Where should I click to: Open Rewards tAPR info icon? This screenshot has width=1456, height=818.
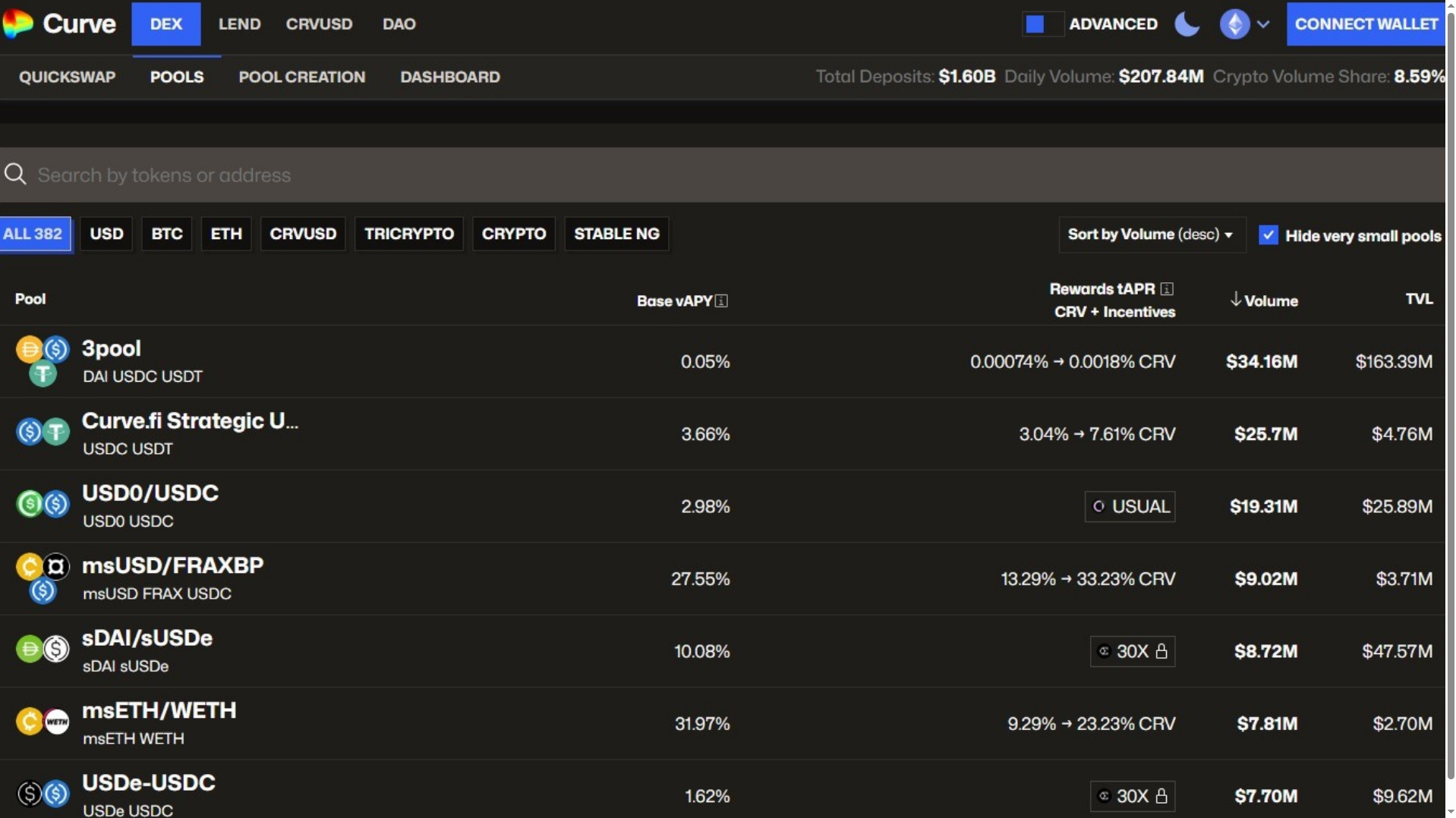point(1167,289)
